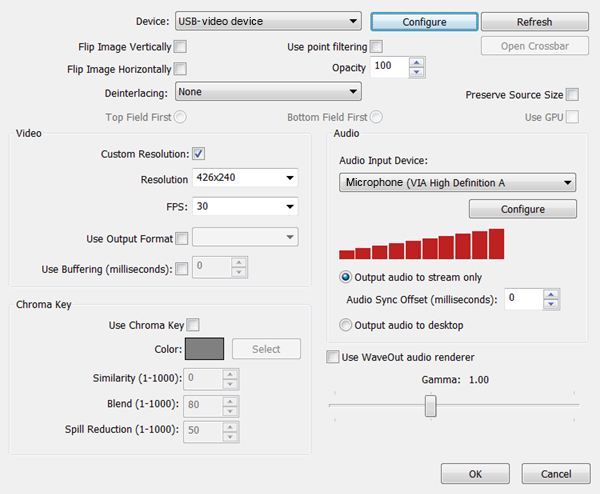This screenshot has width=600, height=494.
Task: Open the FPS dropdown showing 30
Action: click(245, 206)
